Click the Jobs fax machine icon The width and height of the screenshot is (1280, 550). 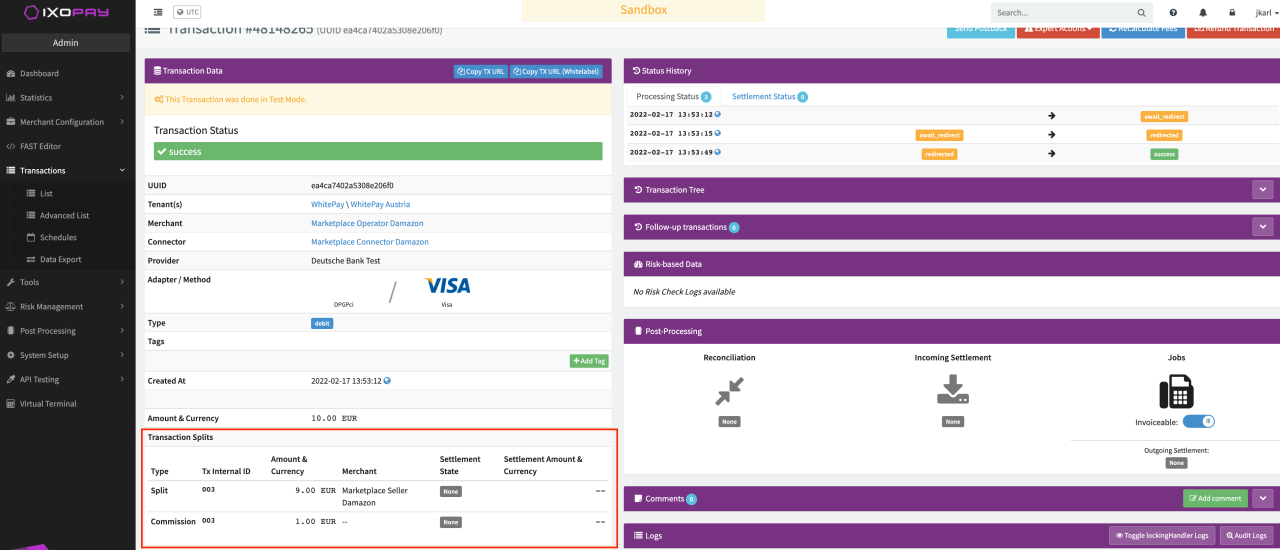[1176, 391]
